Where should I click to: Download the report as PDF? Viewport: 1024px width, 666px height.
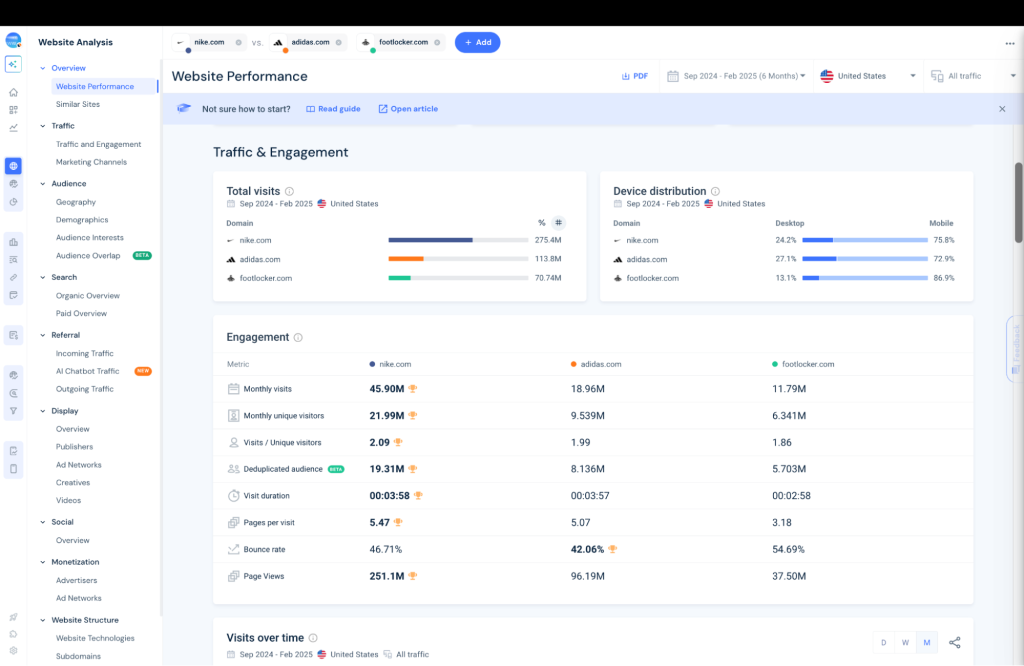click(634, 75)
